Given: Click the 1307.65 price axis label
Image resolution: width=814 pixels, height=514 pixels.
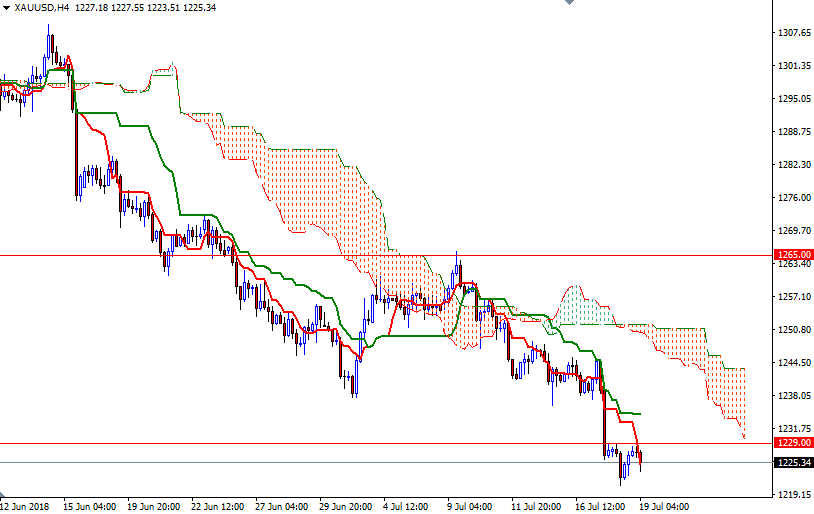Looking at the screenshot, I should click(793, 33).
